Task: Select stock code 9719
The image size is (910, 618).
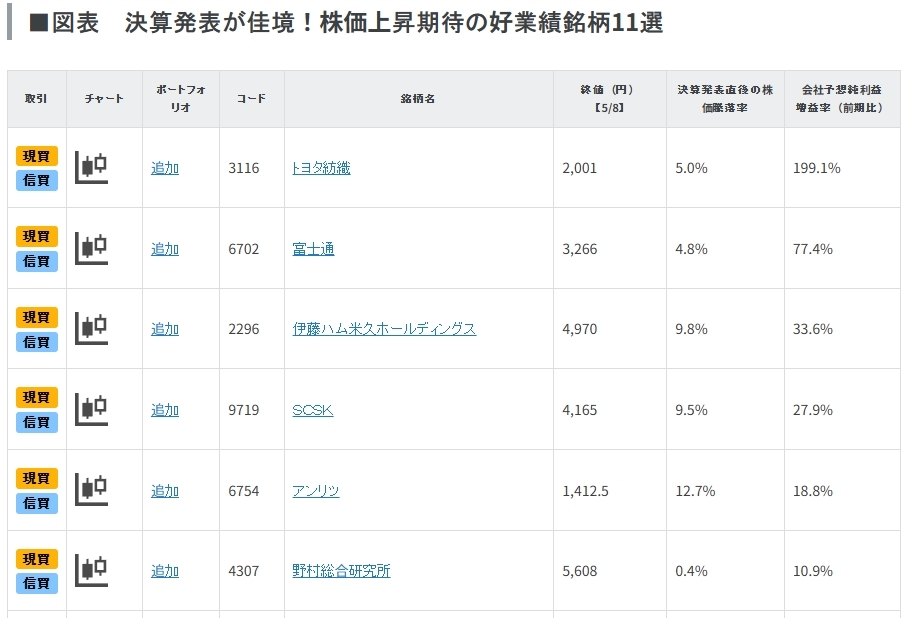Action: click(244, 410)
